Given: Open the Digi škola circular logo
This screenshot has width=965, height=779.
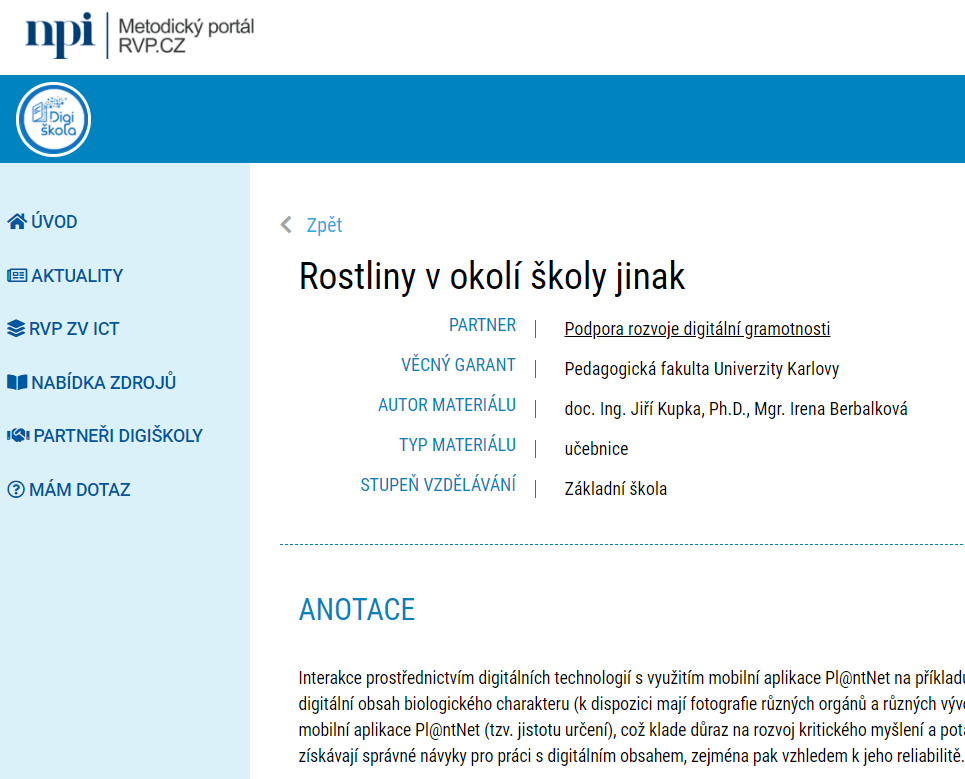Looking at the screenshot, I should point(53,120).
